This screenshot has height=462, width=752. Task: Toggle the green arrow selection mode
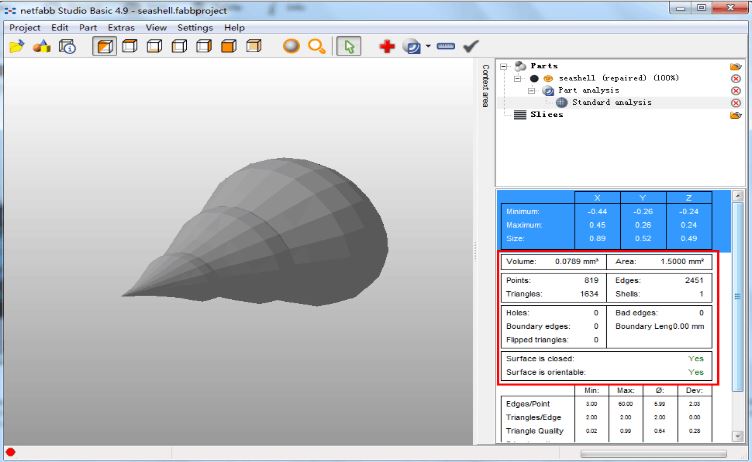(x=349, y=47)
